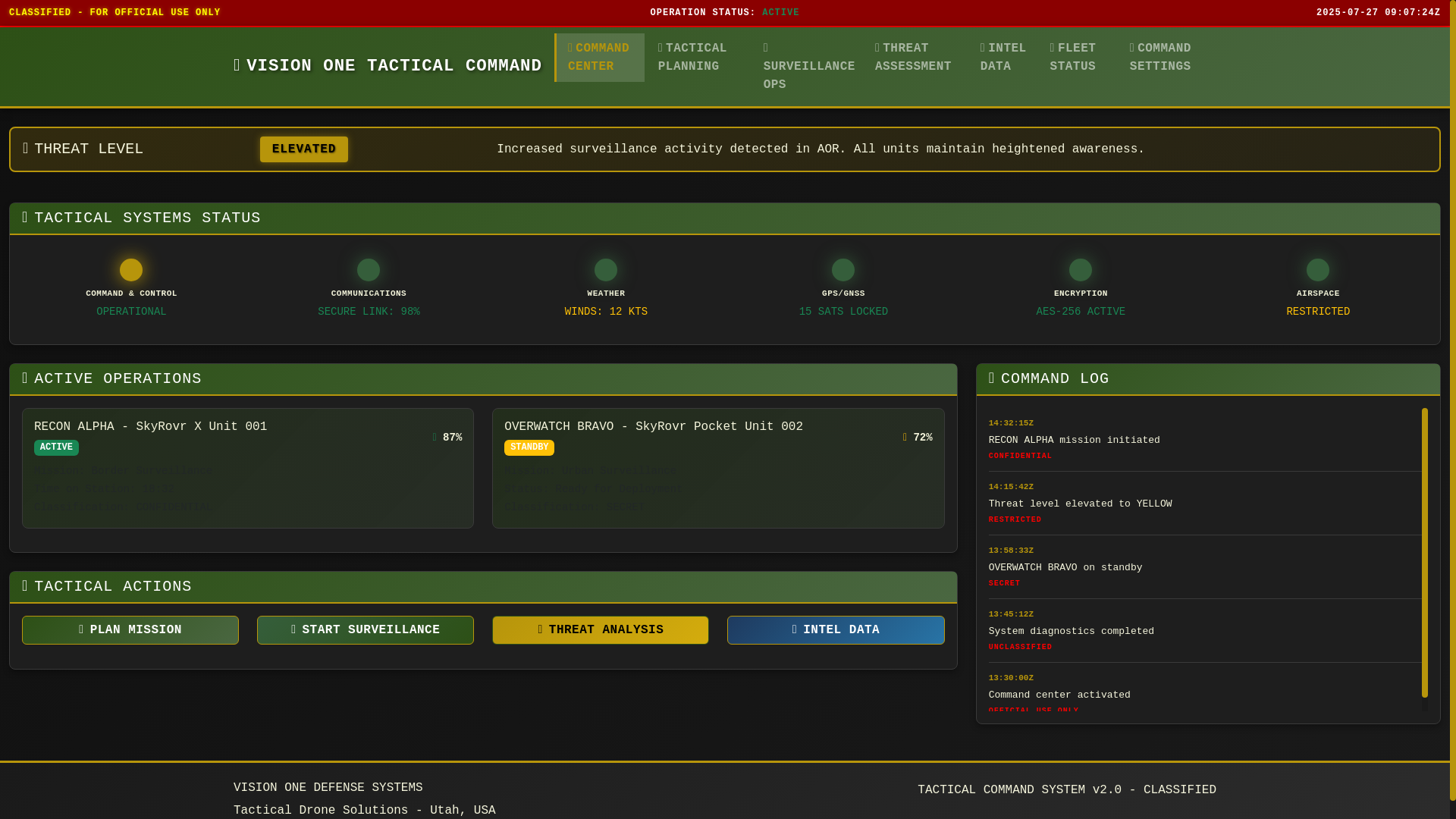Click the Plan Mission button

pyautogui.click(x=130, y=630)
